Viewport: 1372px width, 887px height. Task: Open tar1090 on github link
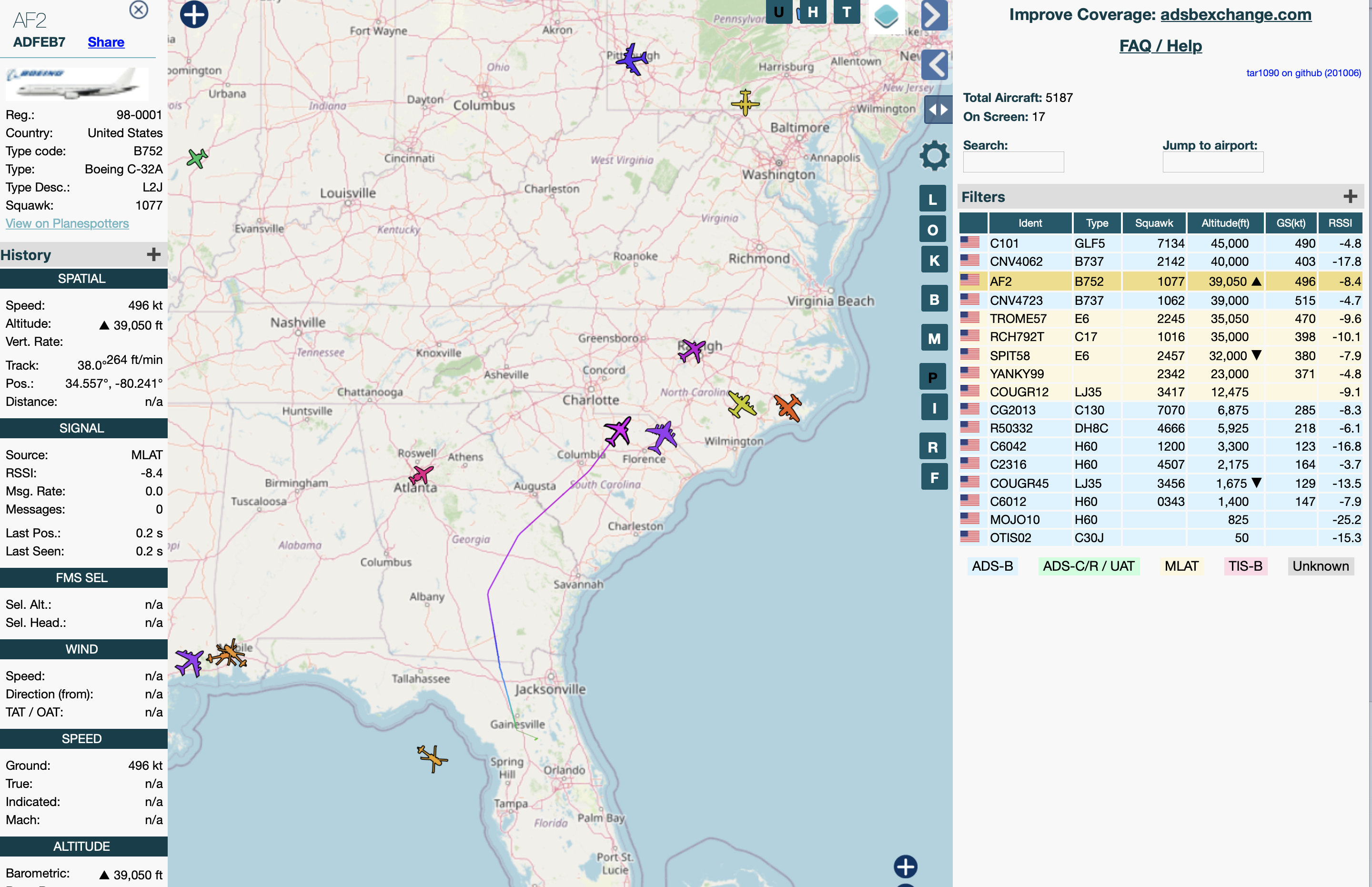pos(1303,72)
